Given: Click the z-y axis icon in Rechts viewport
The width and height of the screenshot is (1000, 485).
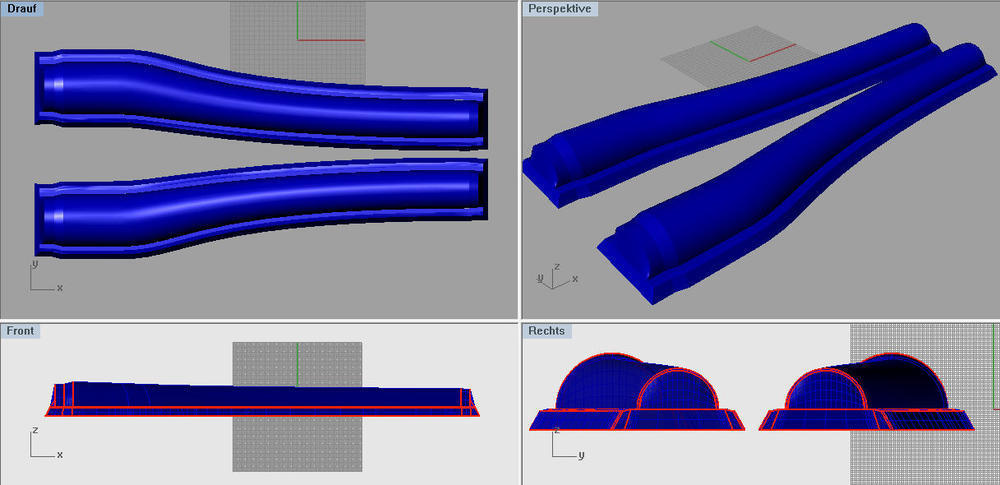Looking at the screenshot, I should click(x=563, y=443).
